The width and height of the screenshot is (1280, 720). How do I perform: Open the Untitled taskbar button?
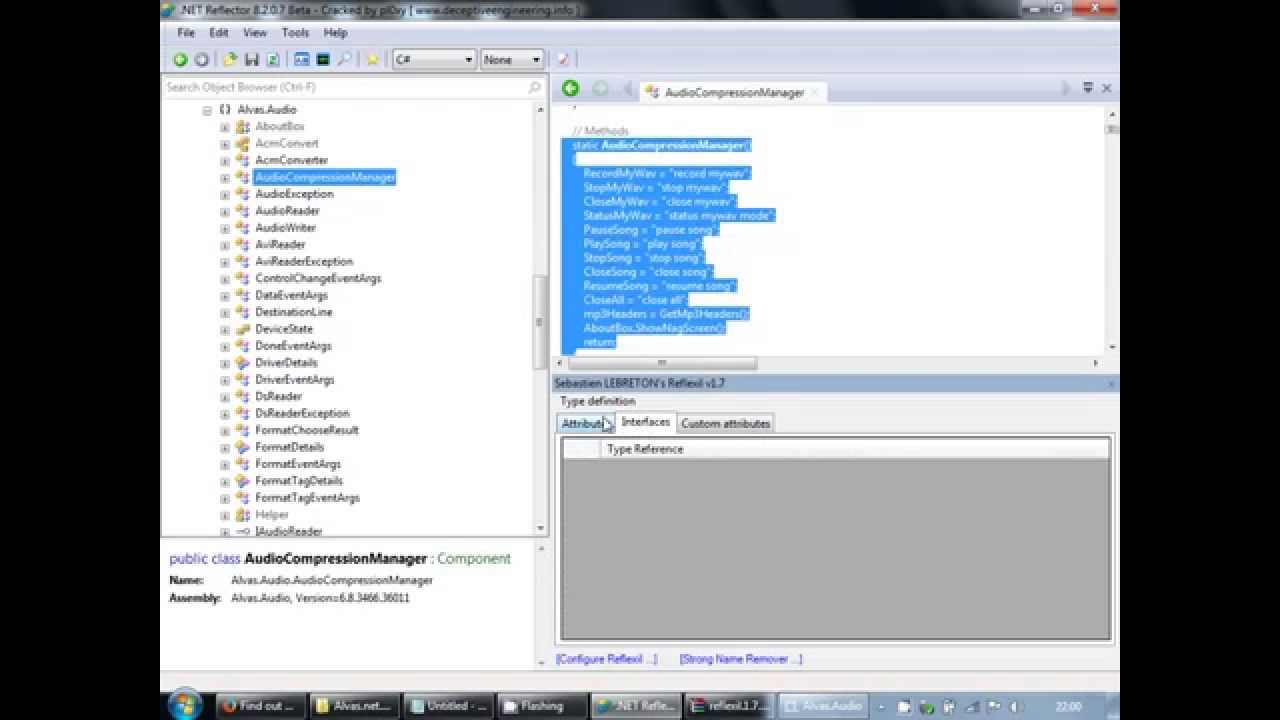447,706
